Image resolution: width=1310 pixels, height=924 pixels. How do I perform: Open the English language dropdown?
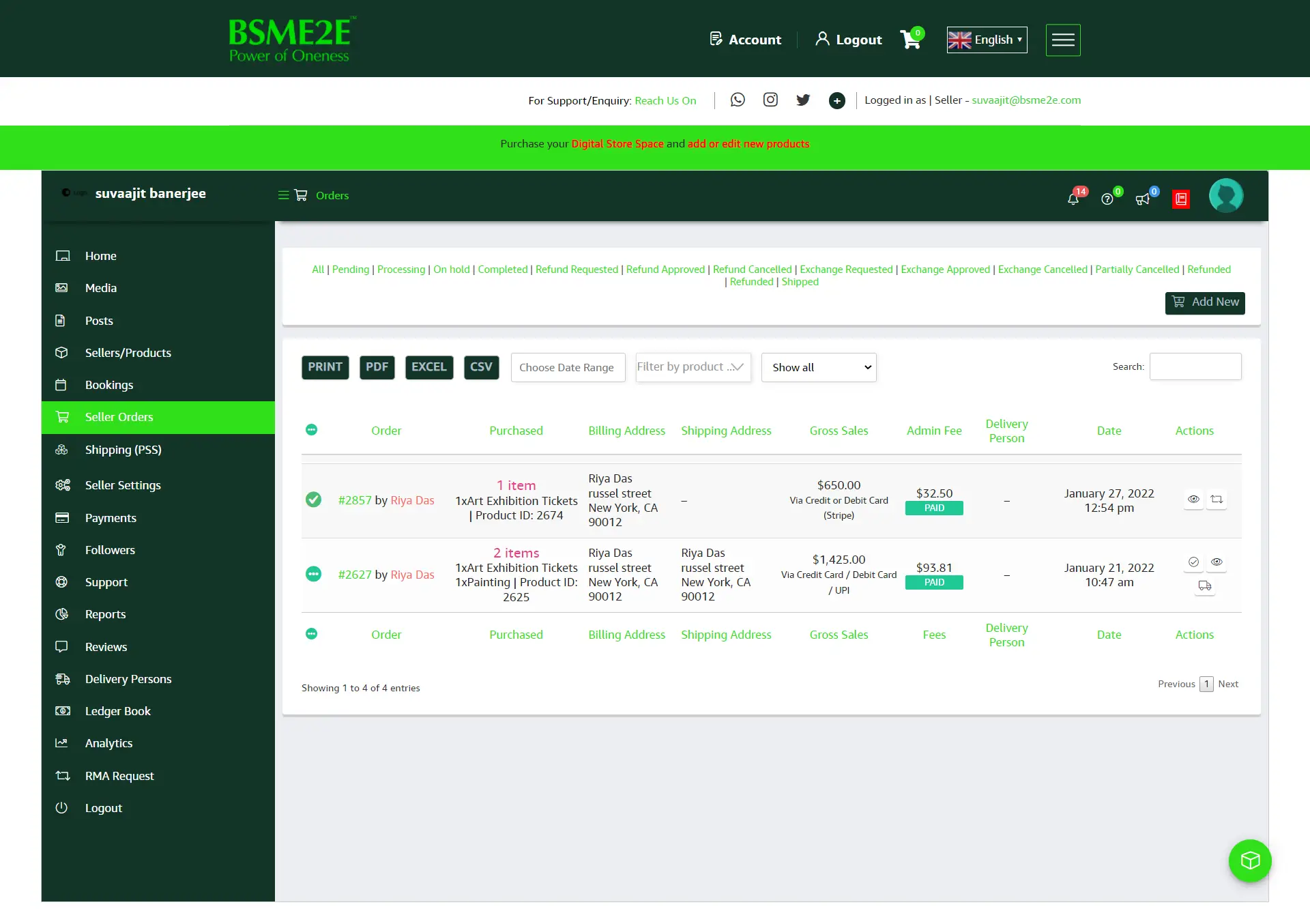click(987, 40)
